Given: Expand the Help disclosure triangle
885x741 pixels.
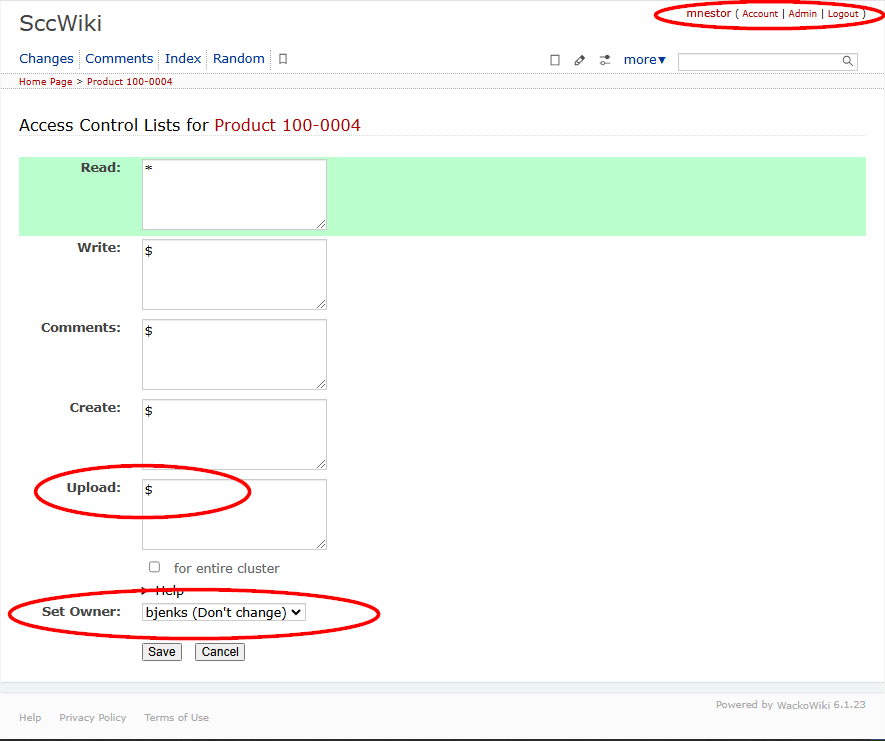Looking at the screenshot, I should (x=146, y=590).
